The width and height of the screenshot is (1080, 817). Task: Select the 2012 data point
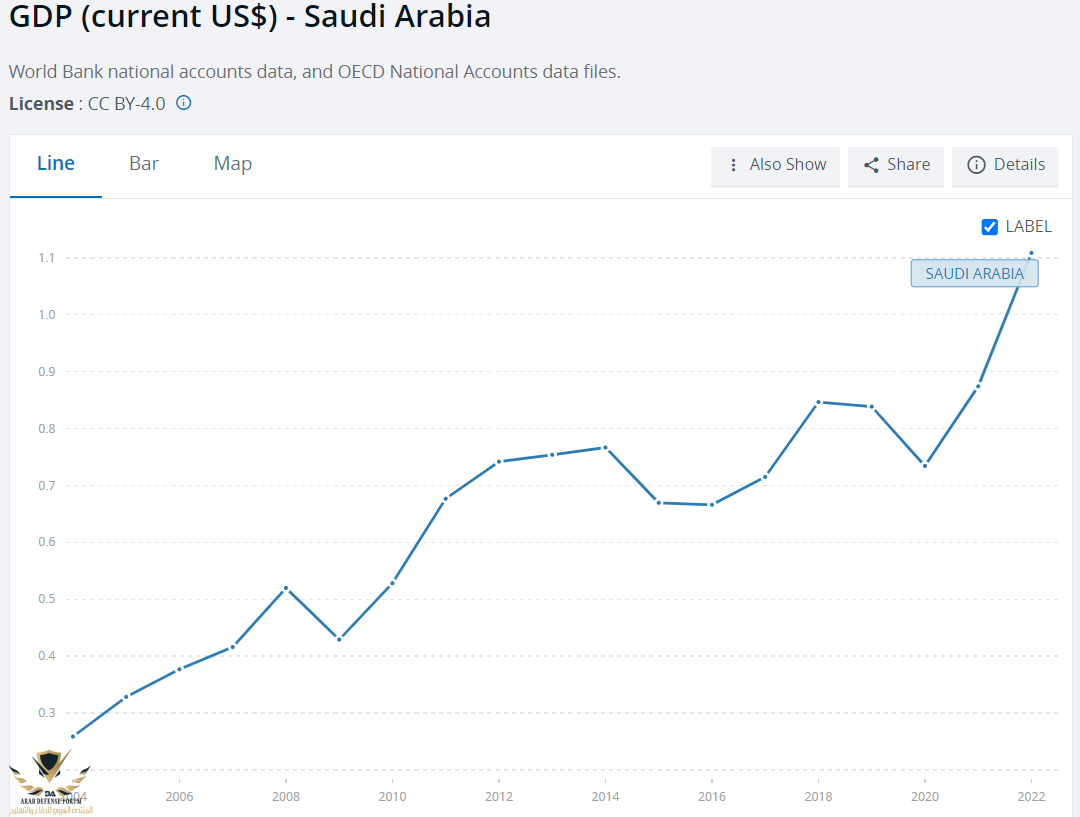(x=499, y=461)
